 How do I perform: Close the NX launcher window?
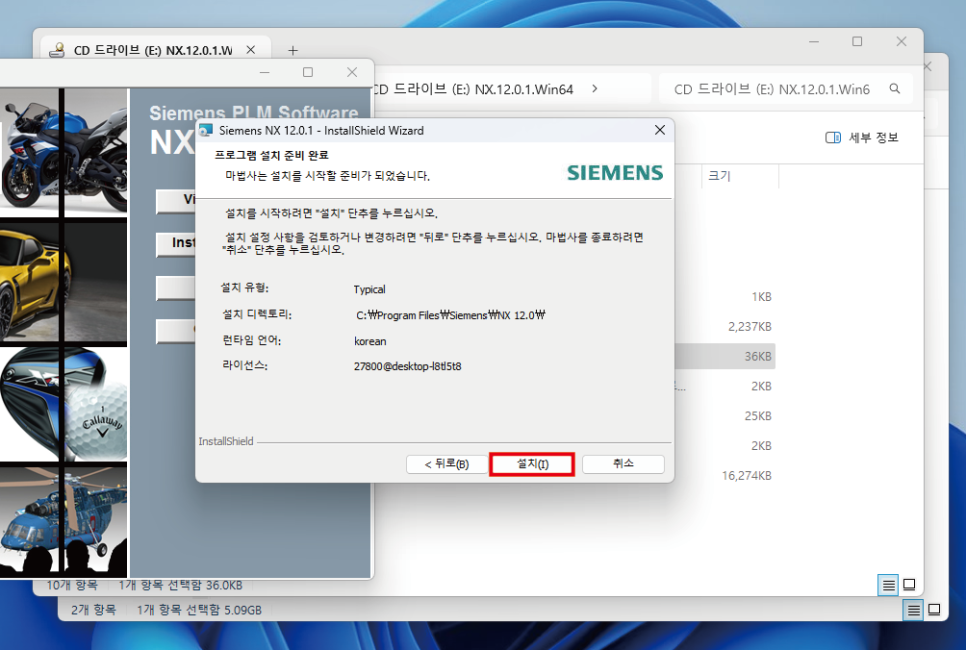352,73
